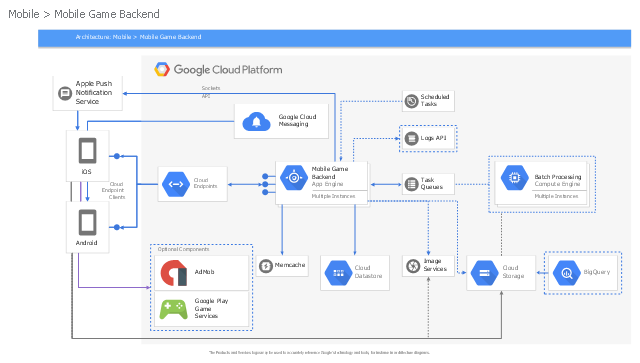Select the iOS device icon

88,151
